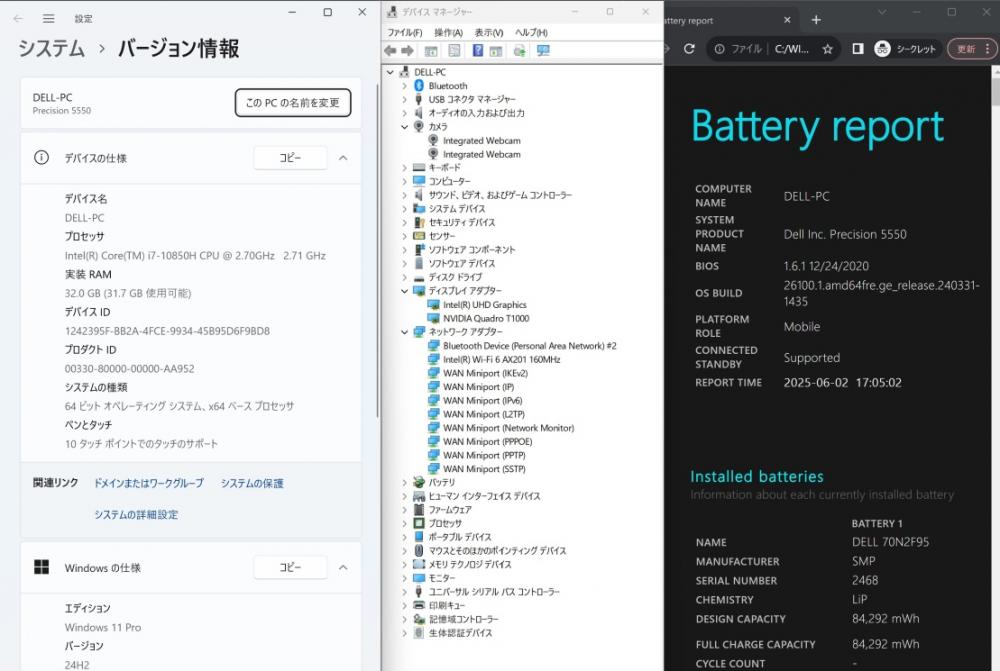Collapse the Windows の仕様 section

[x=343, y=567]
